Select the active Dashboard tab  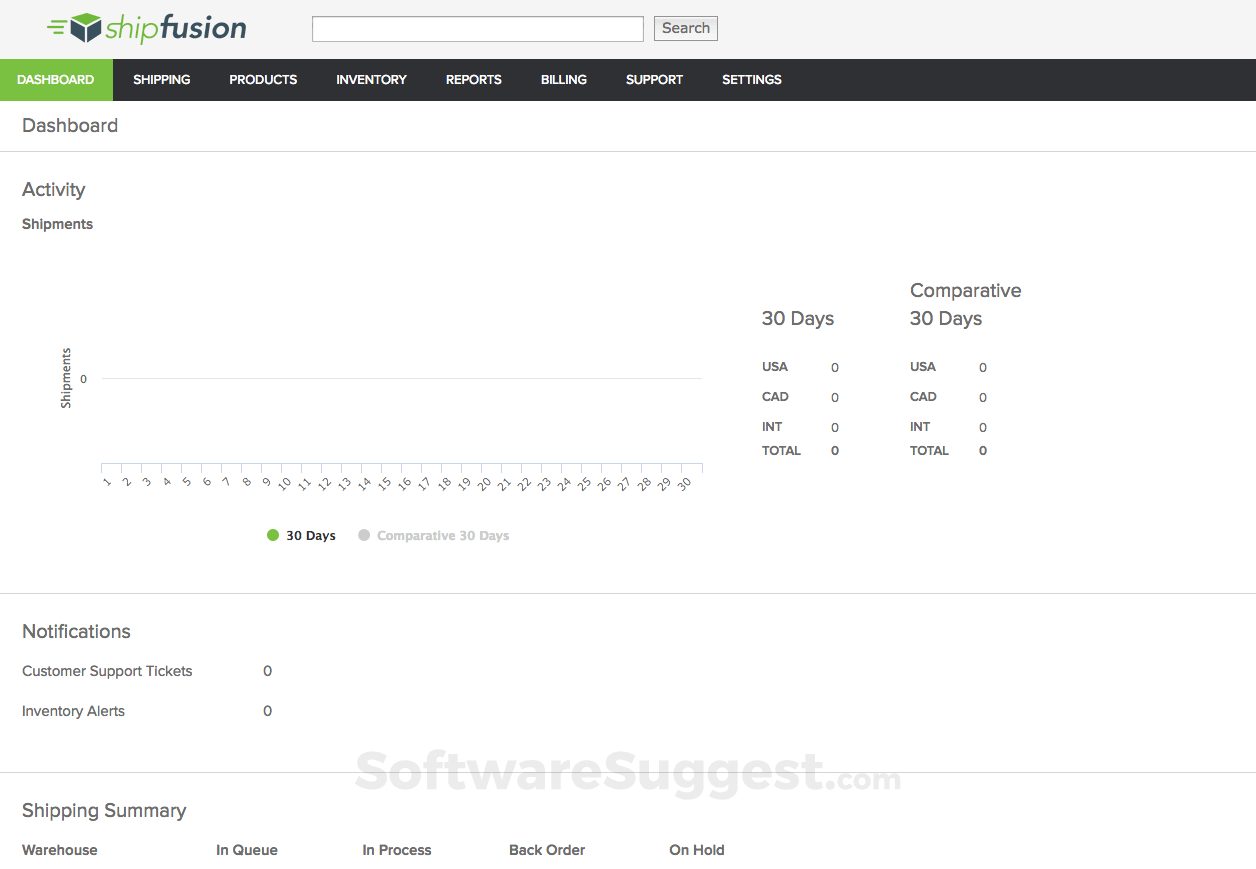tap(56, 79)
